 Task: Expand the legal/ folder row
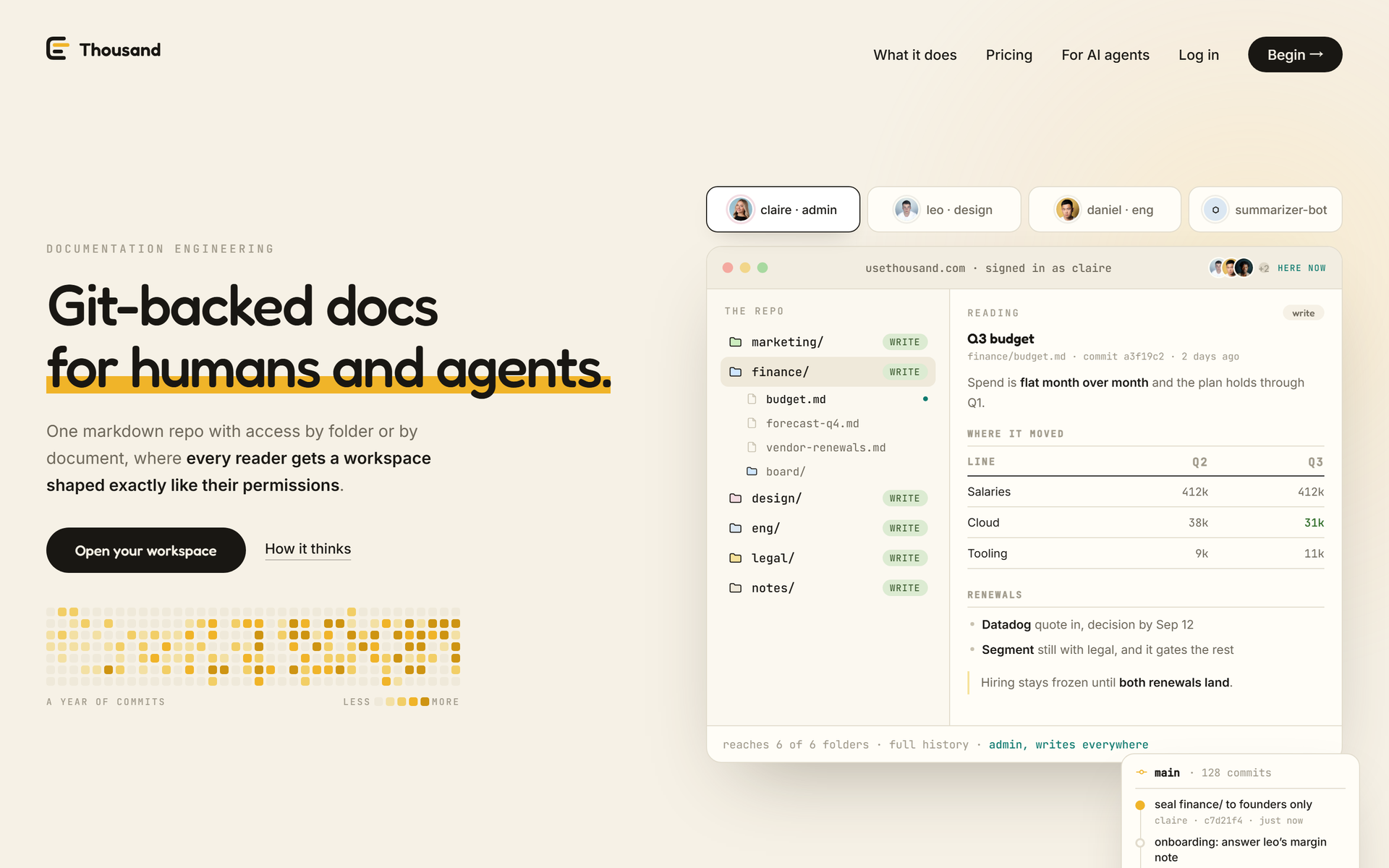coord(828,558)
